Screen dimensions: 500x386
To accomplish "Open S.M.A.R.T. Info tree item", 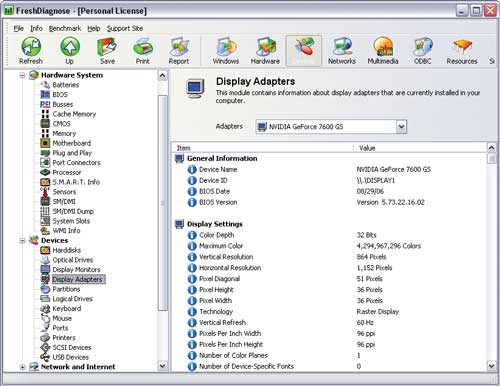I will click(x=76, y=182).
